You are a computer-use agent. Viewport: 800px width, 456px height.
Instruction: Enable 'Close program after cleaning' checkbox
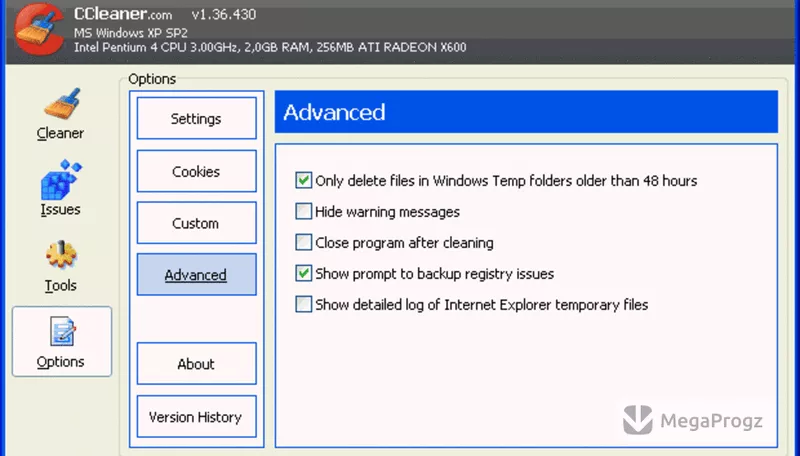coord(303,242)
